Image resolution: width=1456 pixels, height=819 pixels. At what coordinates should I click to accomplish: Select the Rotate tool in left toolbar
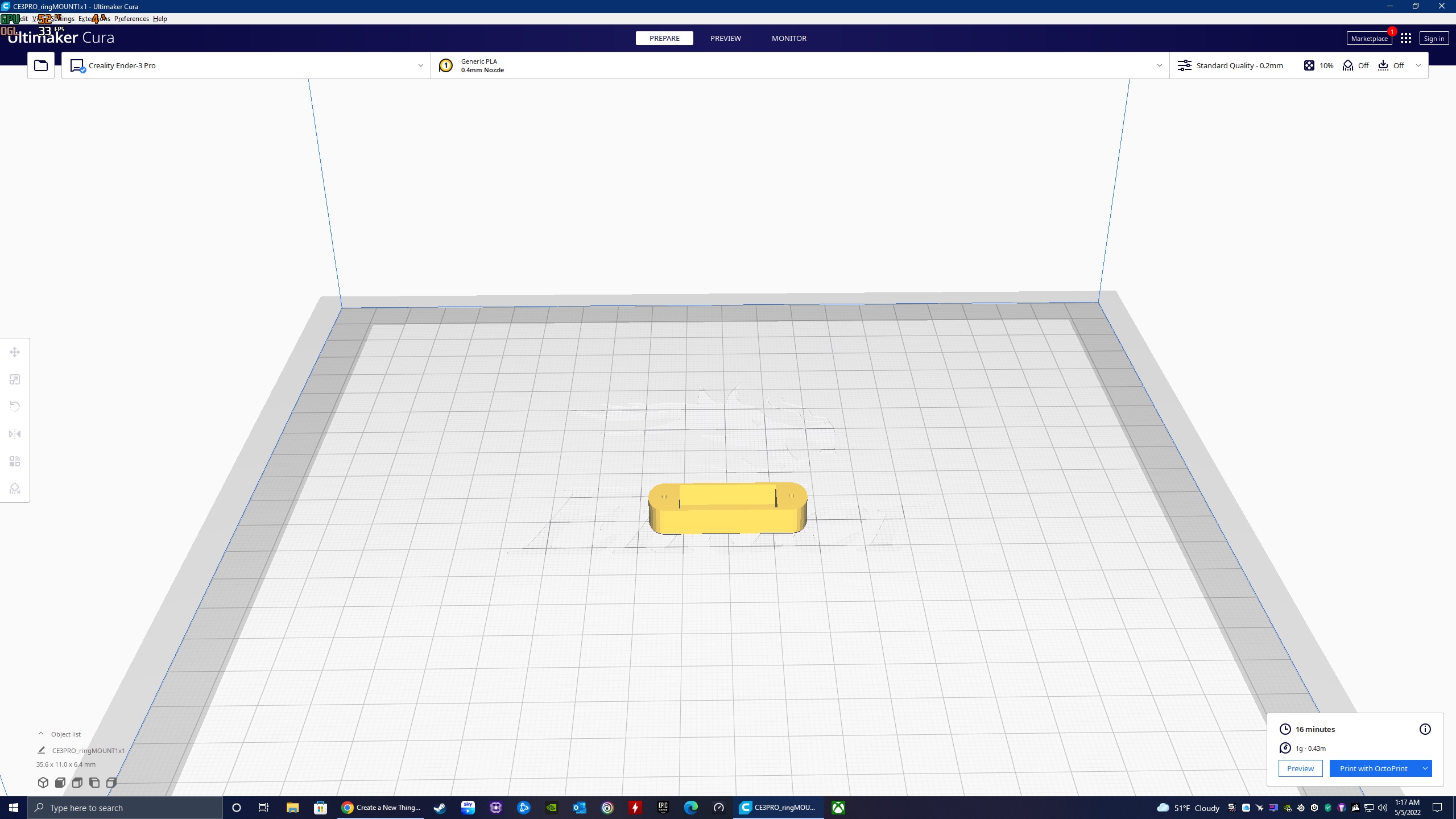tap(15, 406)
